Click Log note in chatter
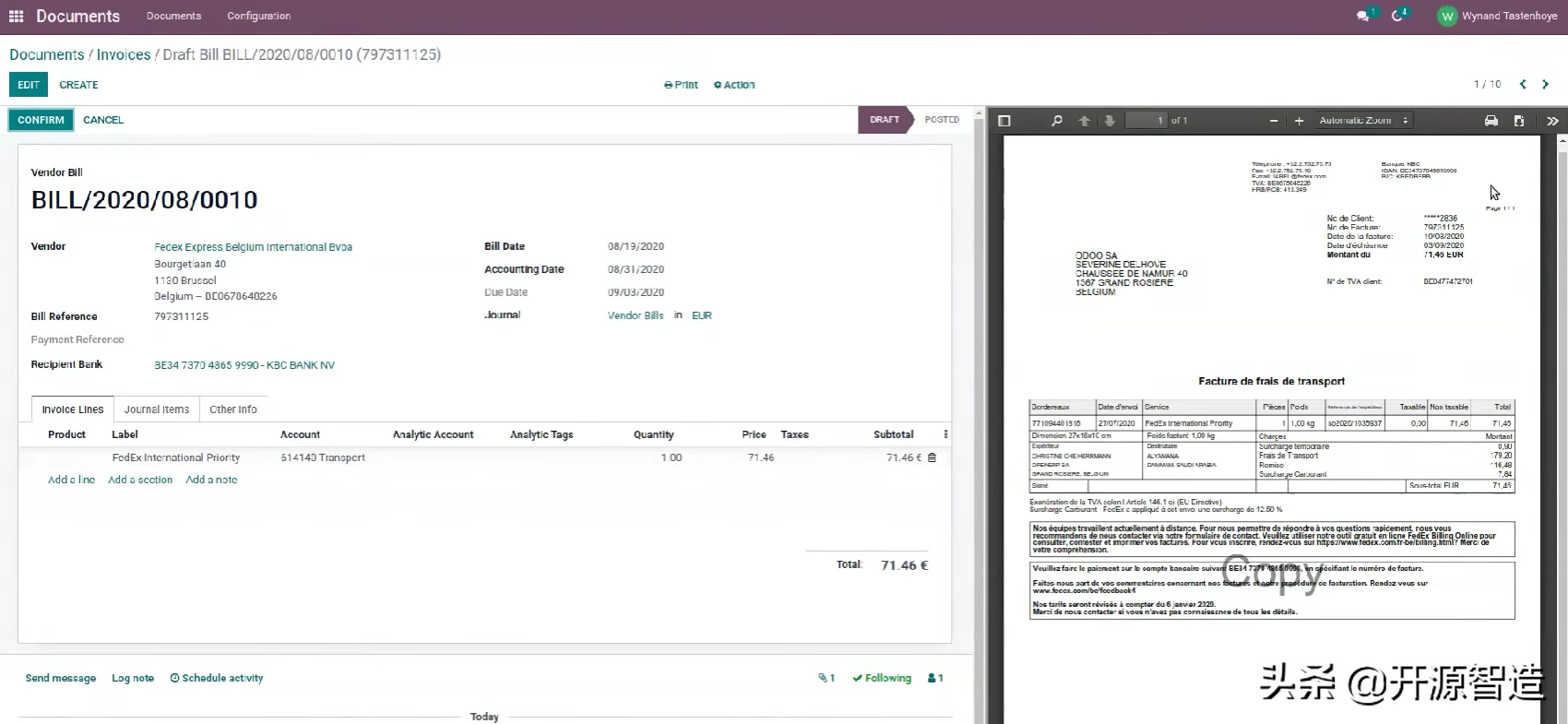 tap(133, 678)
